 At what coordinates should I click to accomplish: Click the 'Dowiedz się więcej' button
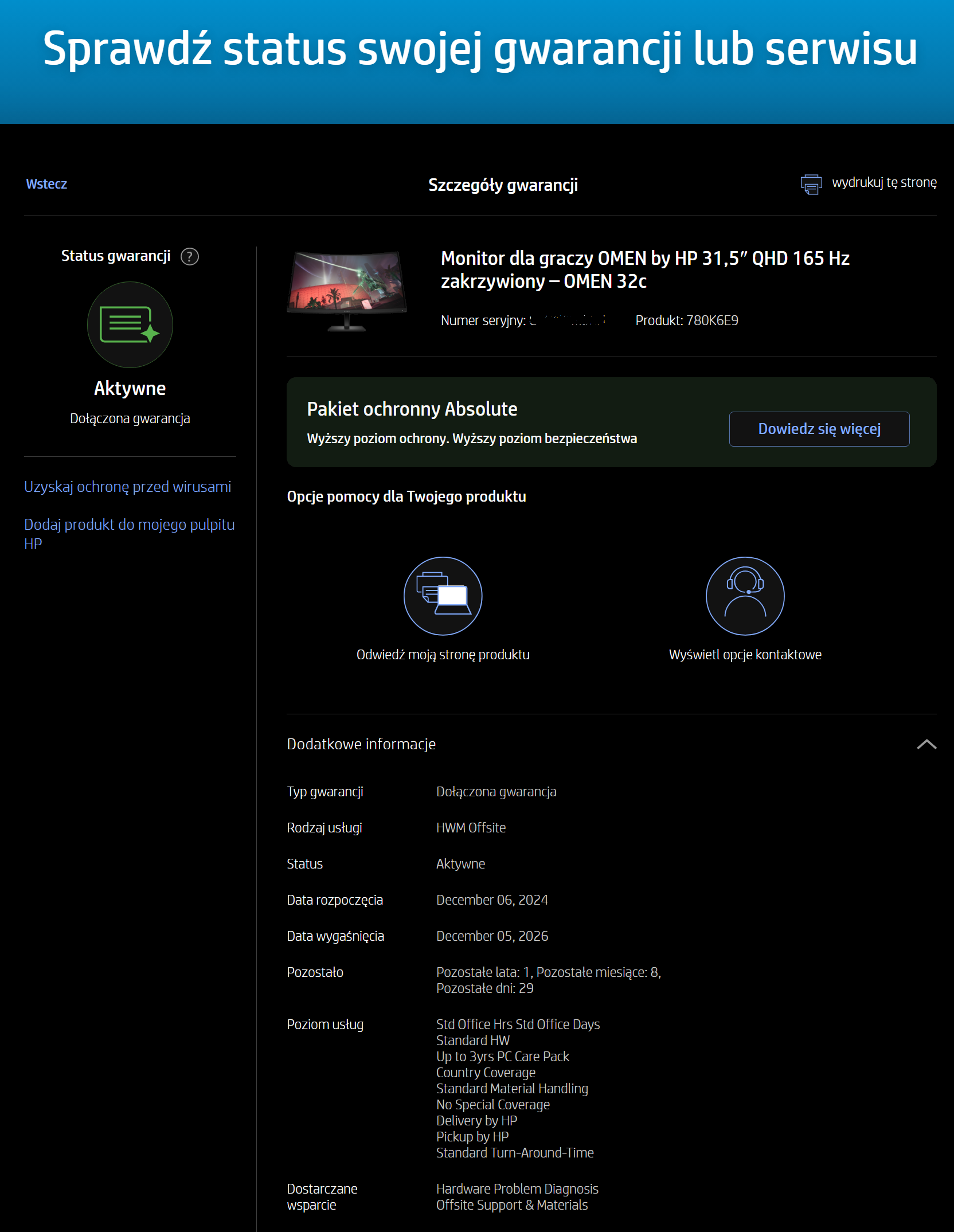[819, 429]
